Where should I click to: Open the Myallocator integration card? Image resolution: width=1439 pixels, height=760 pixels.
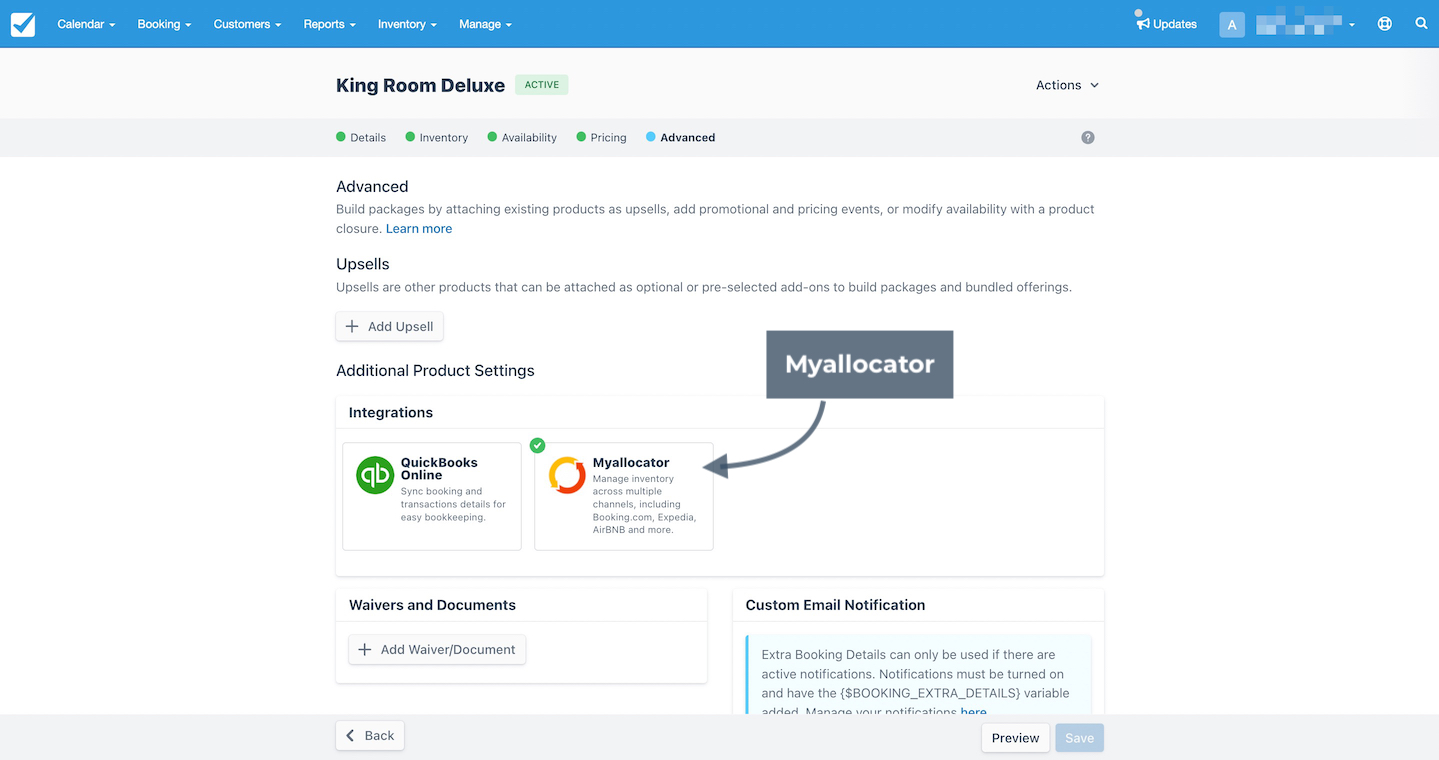624,496
